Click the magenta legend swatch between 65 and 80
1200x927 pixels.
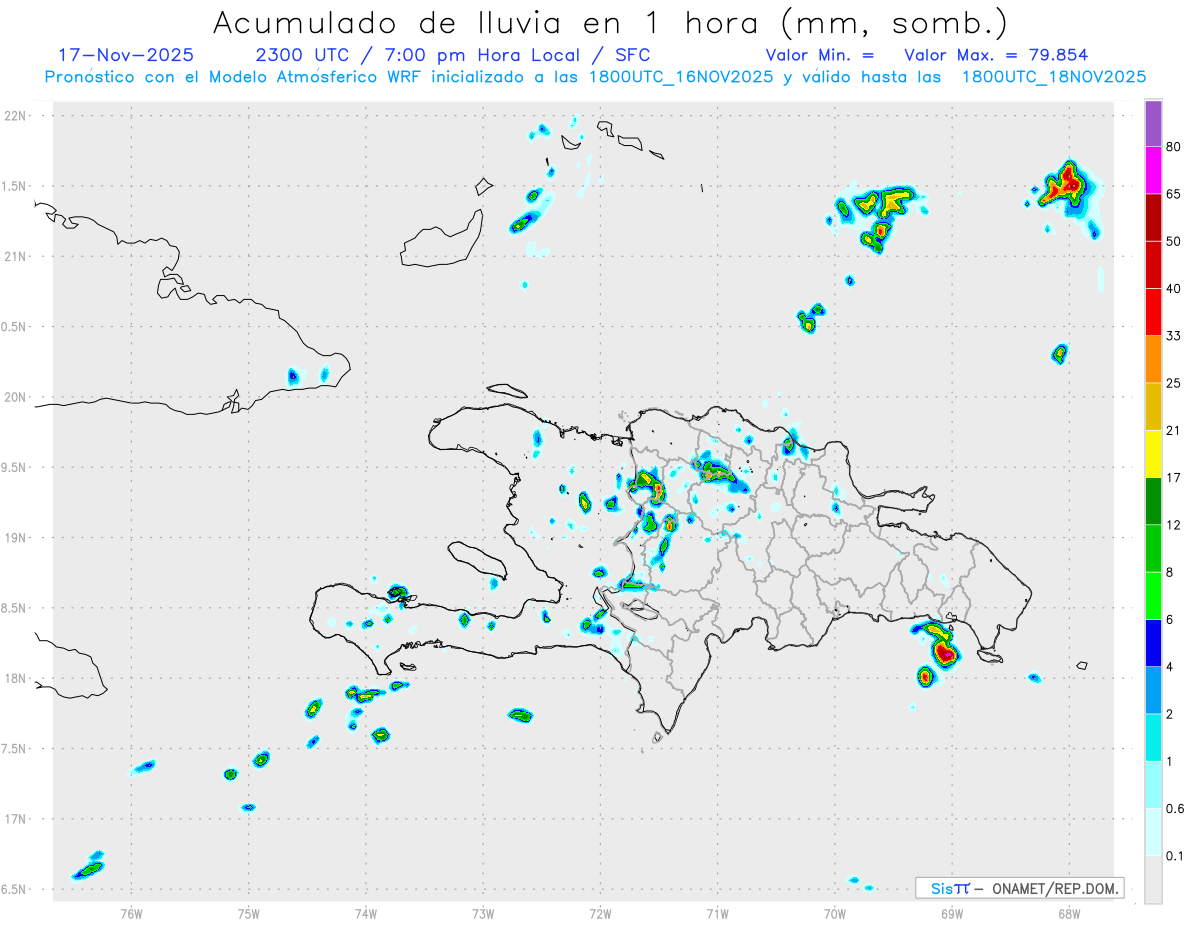1153,170
